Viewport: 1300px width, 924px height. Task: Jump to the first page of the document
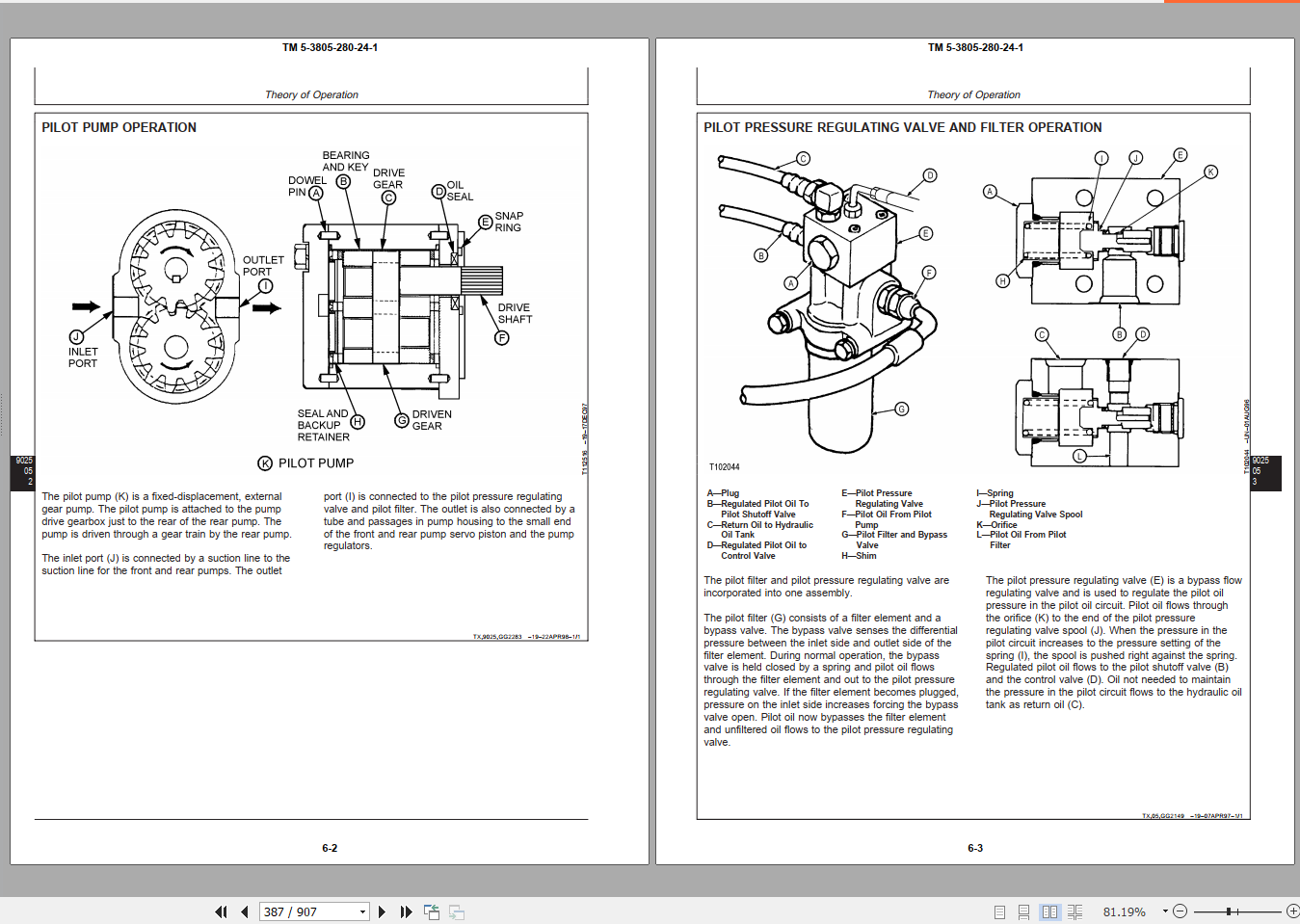[220, 911]
